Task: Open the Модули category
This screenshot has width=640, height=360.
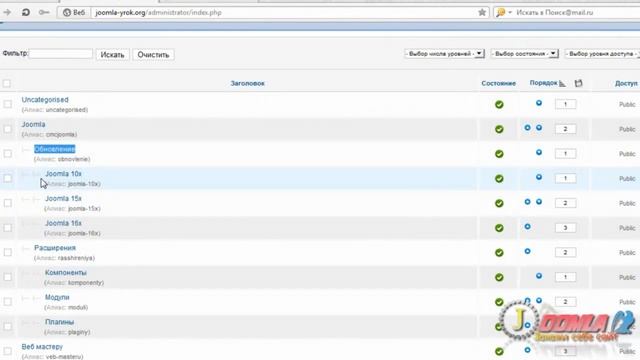Action: point(57,297)
